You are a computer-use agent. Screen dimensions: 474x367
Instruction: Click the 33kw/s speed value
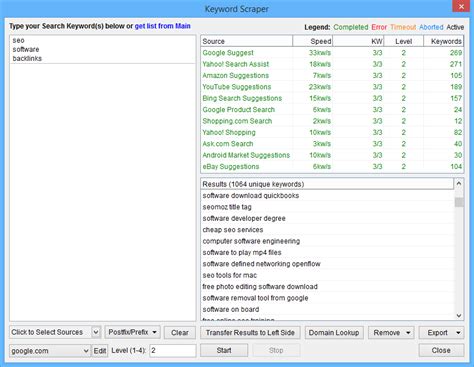(x=320, y=53)
